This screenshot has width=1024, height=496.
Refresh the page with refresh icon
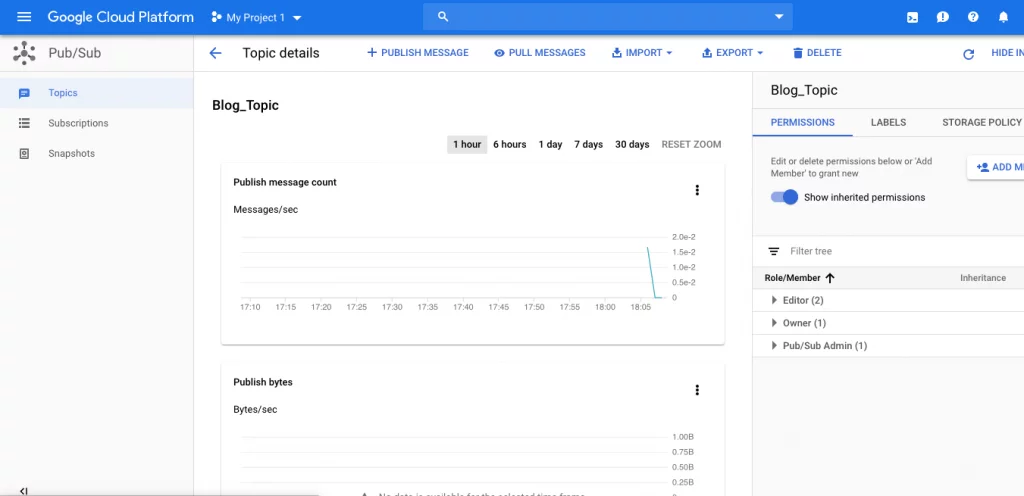pyautogui.click(x=968, y=54)
